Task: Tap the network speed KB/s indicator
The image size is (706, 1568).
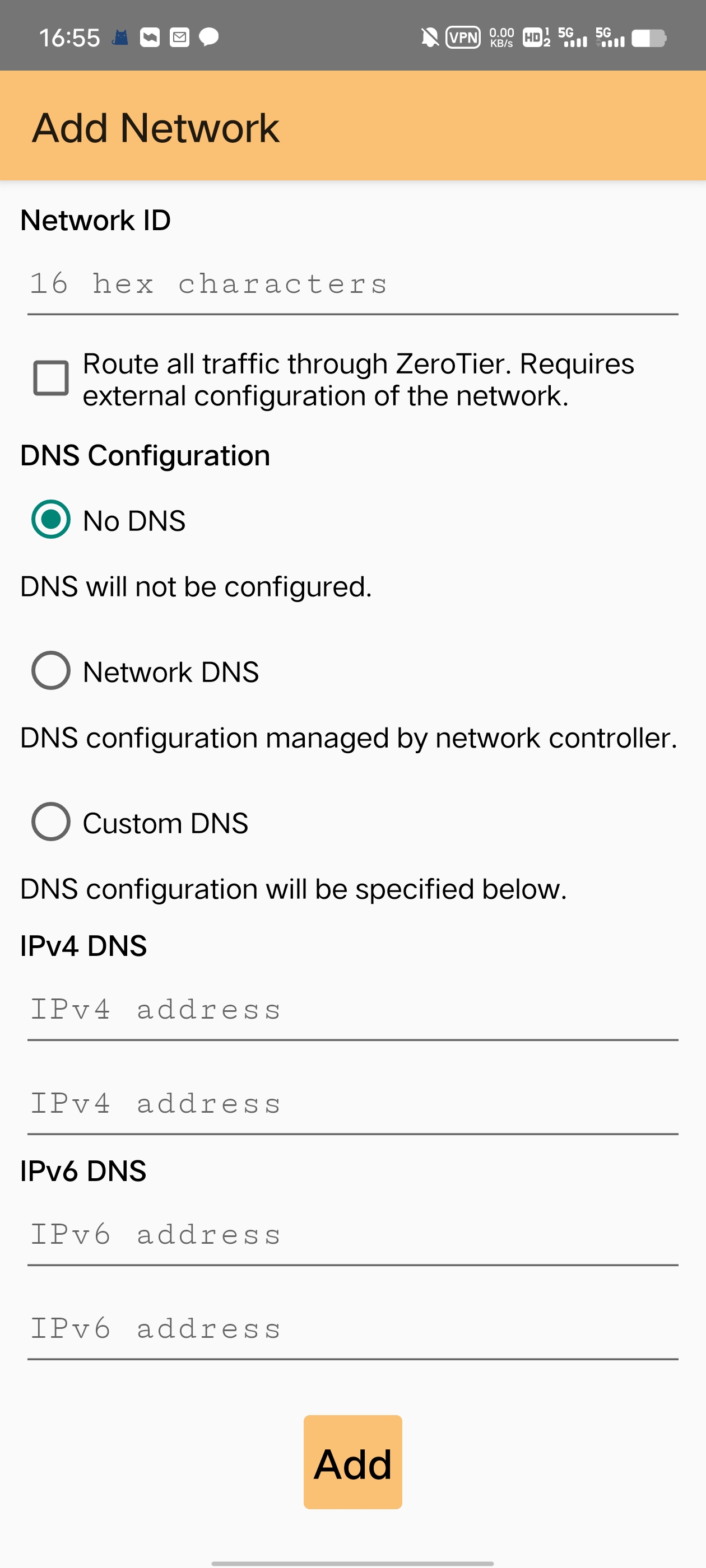Action: click(501, 38)
